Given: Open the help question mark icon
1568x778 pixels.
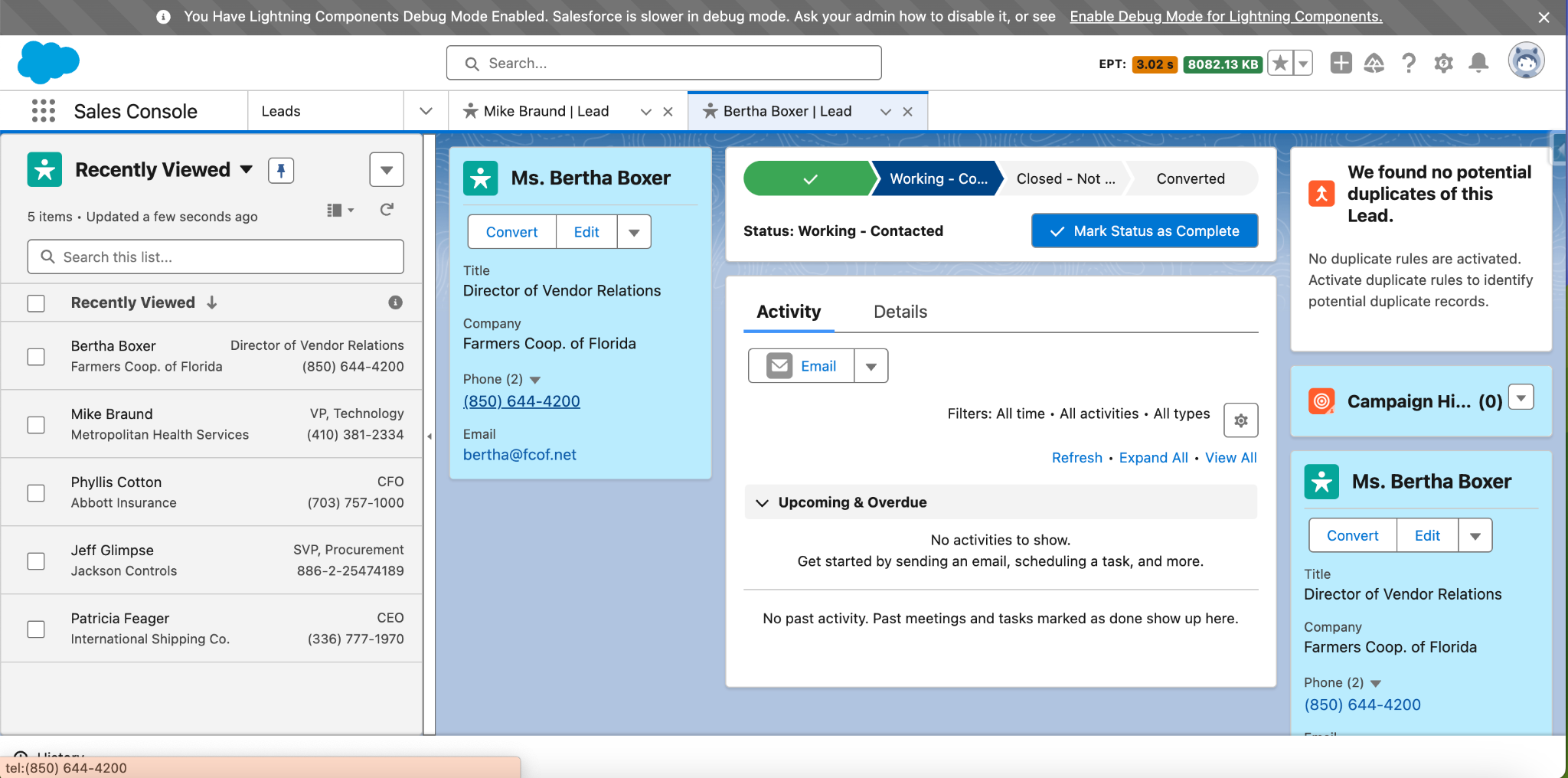Looking at the screenshot, I should (x=1409, y=63).
